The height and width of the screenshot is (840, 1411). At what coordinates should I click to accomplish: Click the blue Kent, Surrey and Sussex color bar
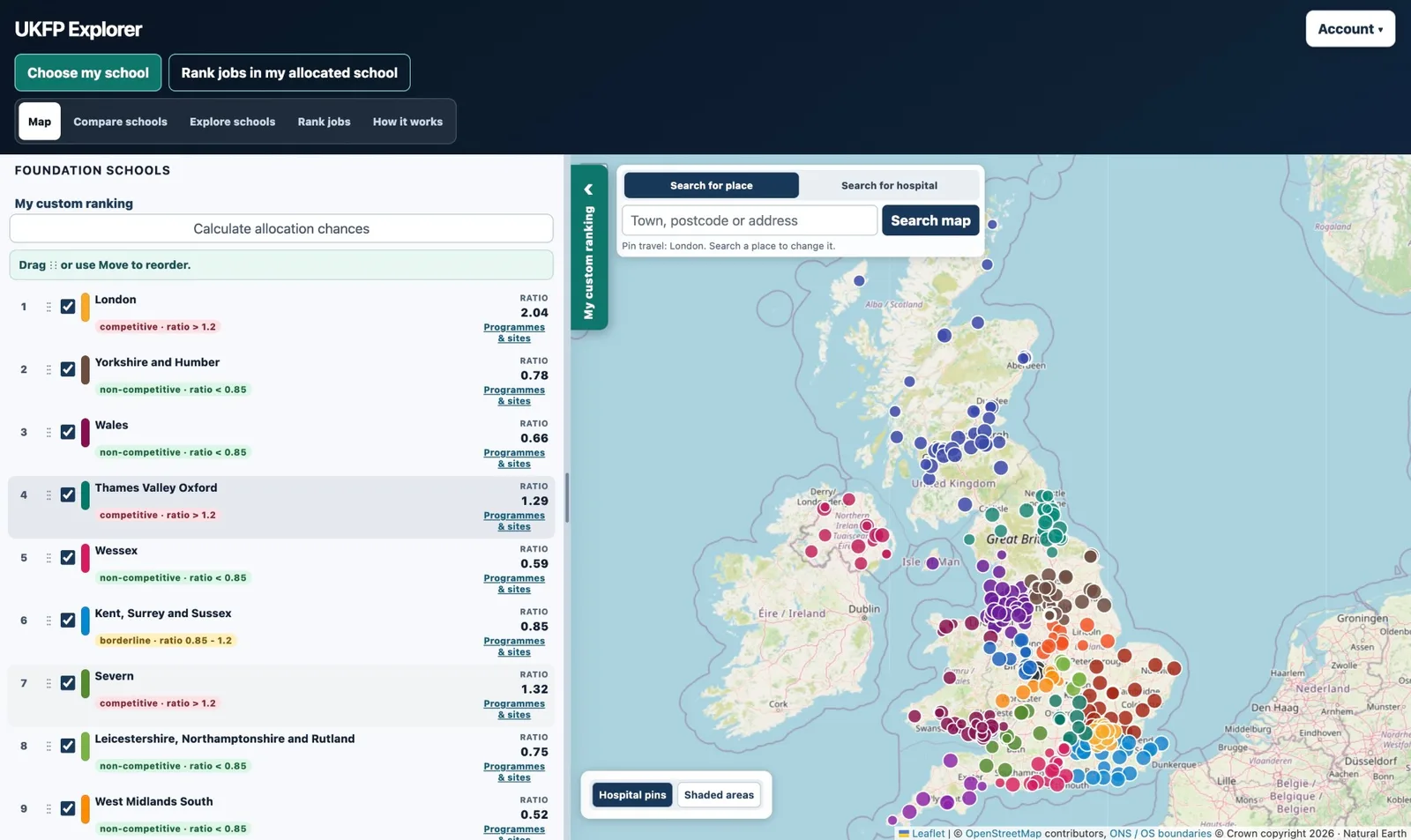point(86,621)
